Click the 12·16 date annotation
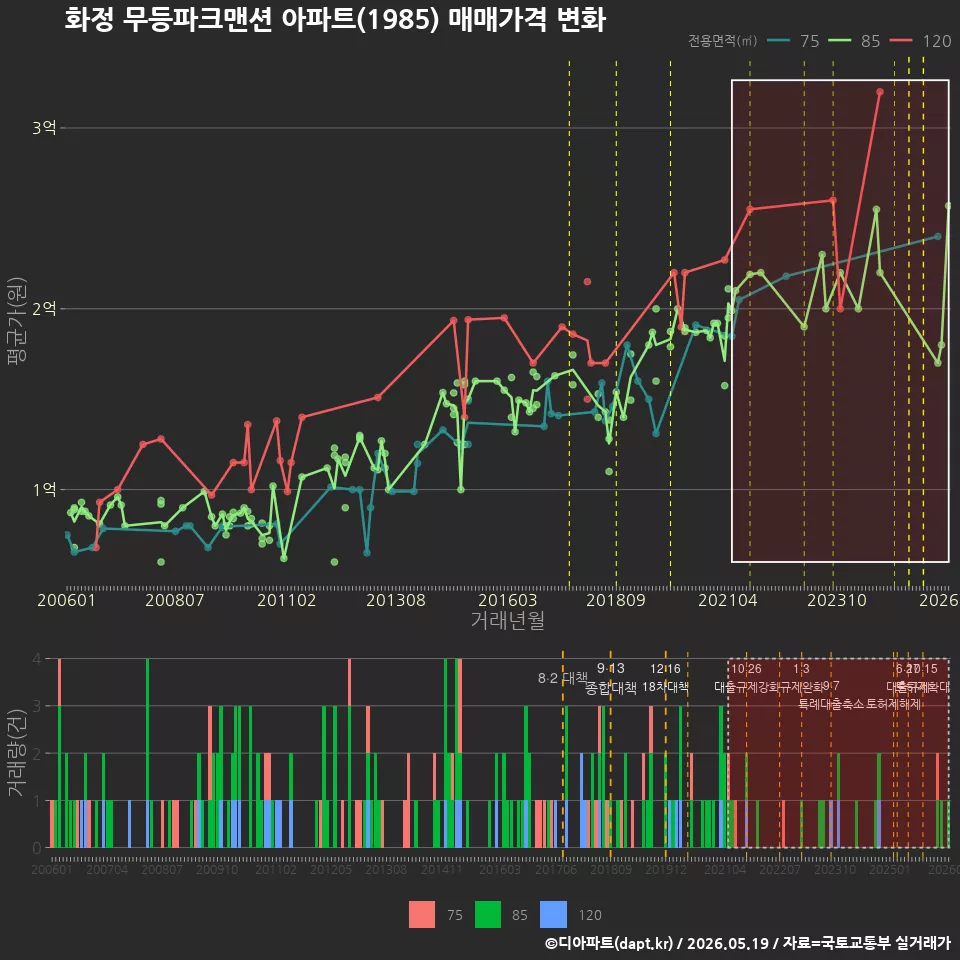This screenshot has width=960, height=960. pyautogui.click(x=666, y=669)
